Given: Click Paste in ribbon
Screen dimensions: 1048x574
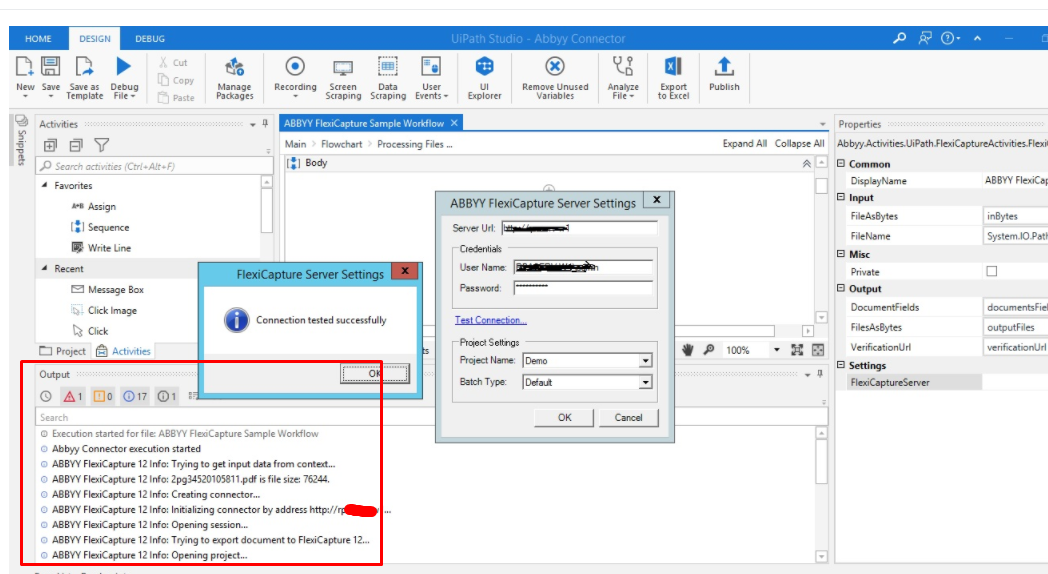Looking at the screenshot, I should point(176,98).
